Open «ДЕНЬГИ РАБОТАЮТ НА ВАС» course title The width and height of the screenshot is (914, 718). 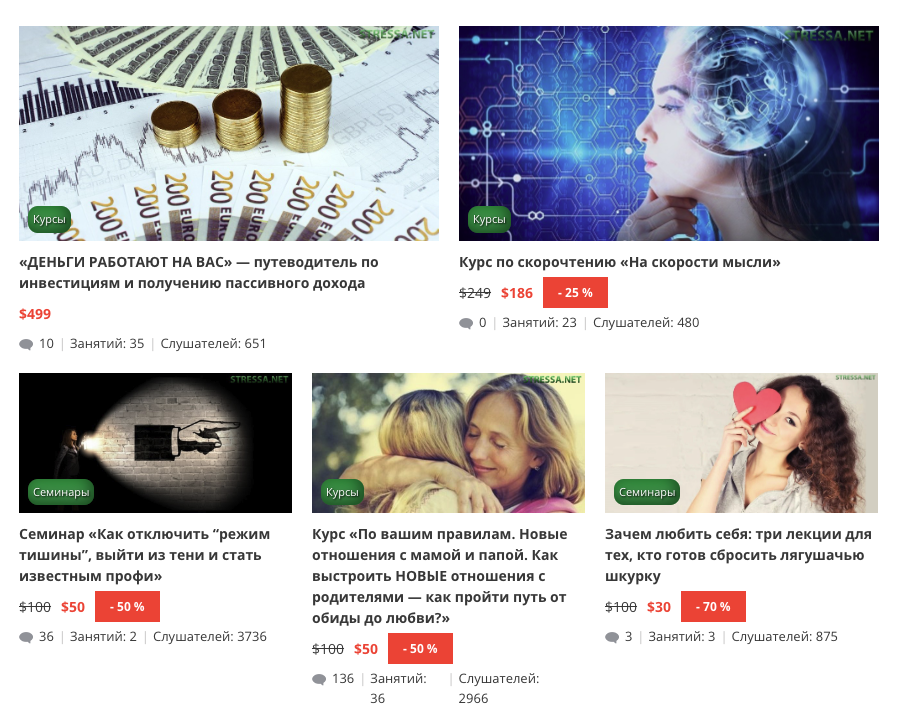pos(199,273)
